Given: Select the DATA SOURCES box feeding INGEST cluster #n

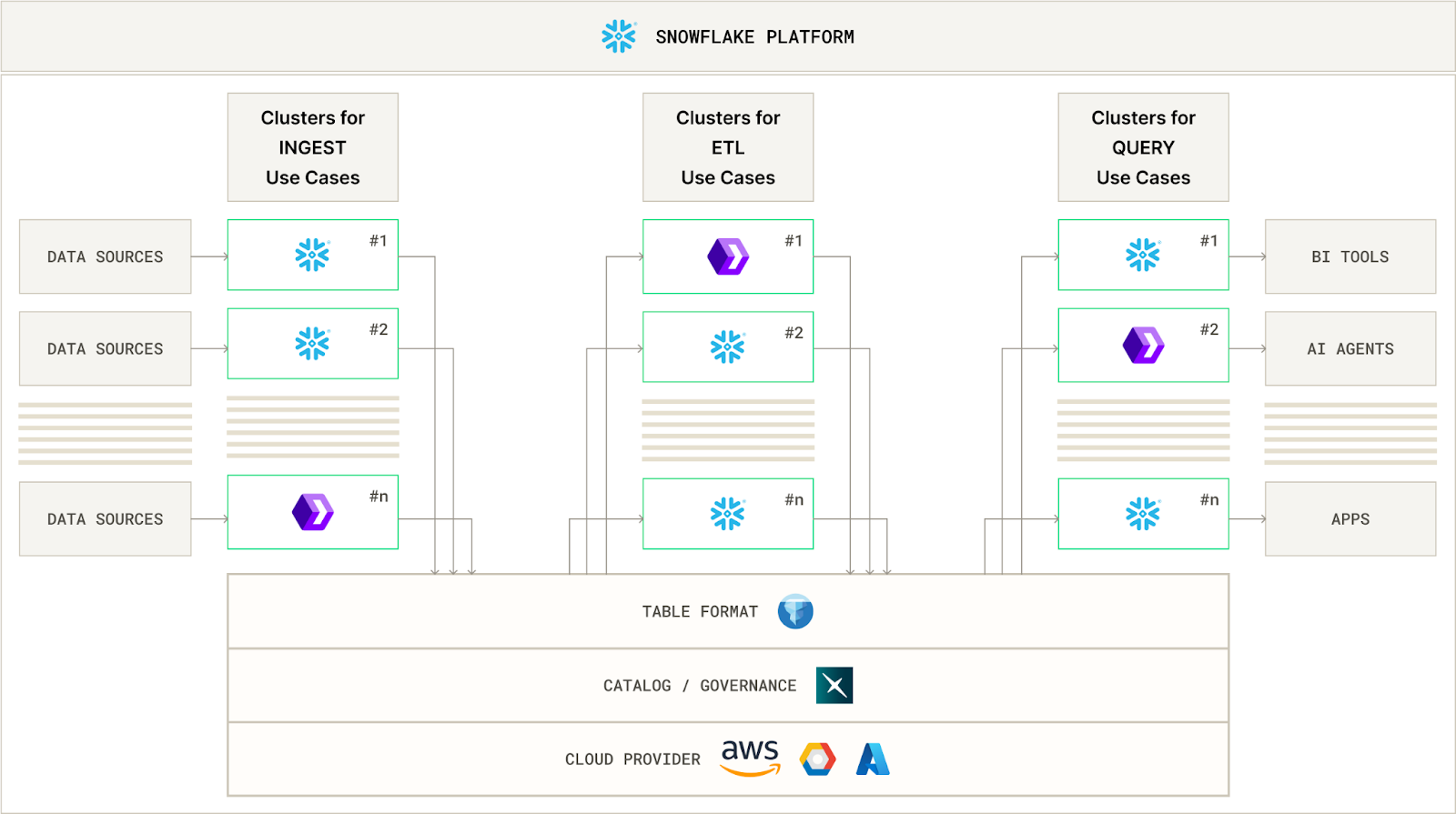Looking at the screenshot, I should coord(106,518).
